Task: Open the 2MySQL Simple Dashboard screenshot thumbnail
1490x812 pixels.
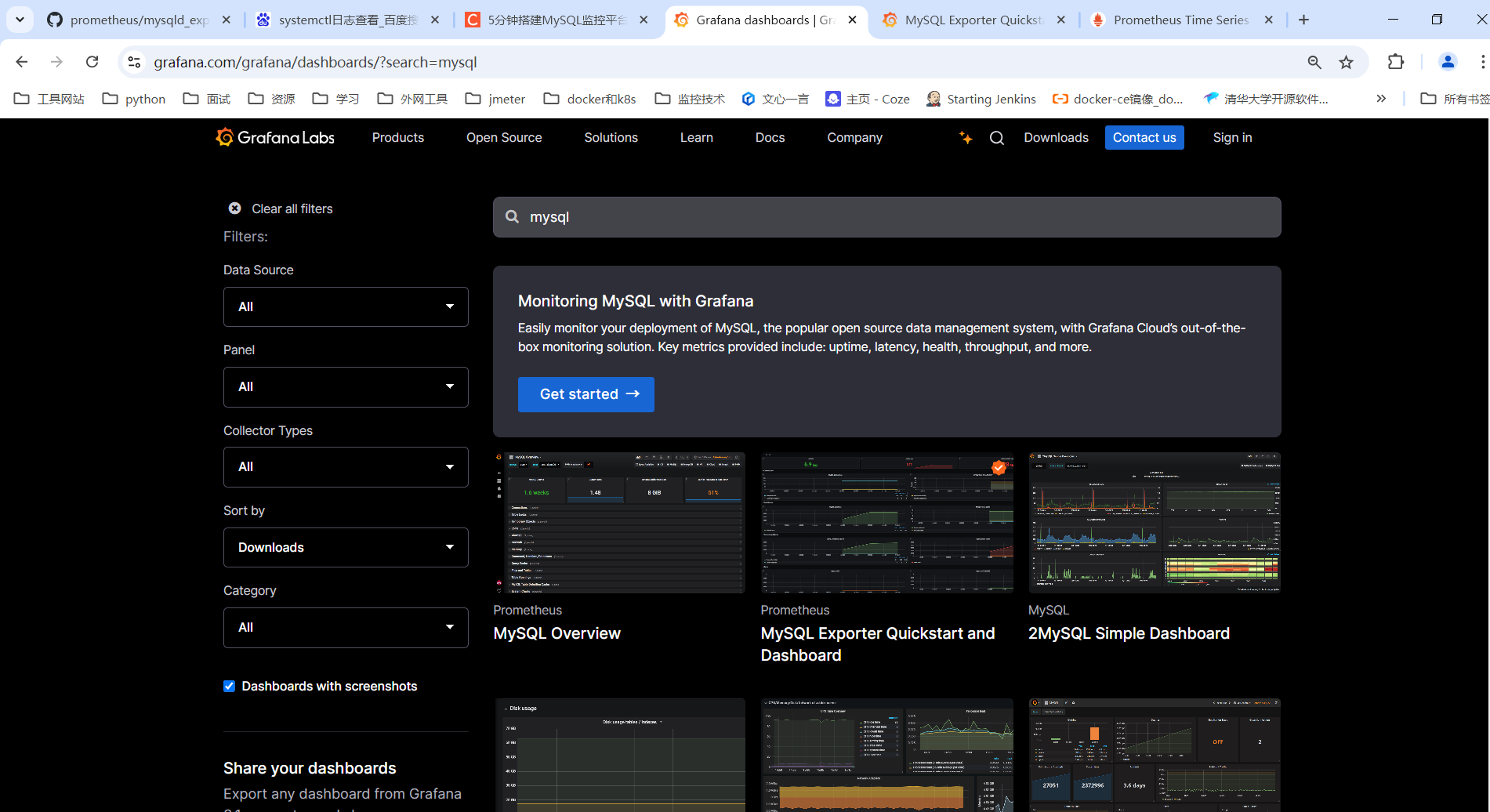Action: (1155, 522)
